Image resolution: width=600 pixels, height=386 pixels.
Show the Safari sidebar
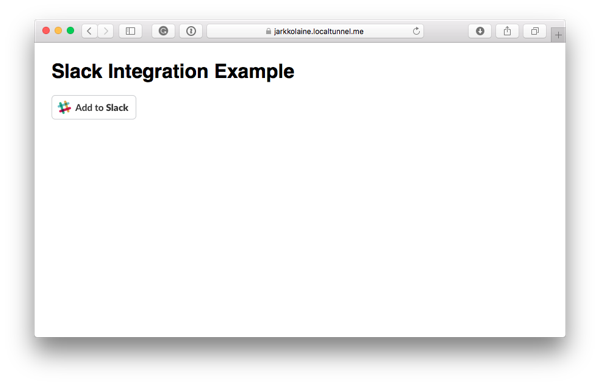[130, 31]
